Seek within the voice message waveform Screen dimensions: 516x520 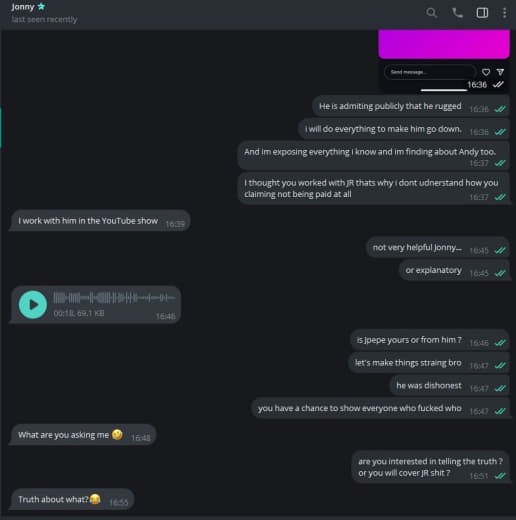114,298
